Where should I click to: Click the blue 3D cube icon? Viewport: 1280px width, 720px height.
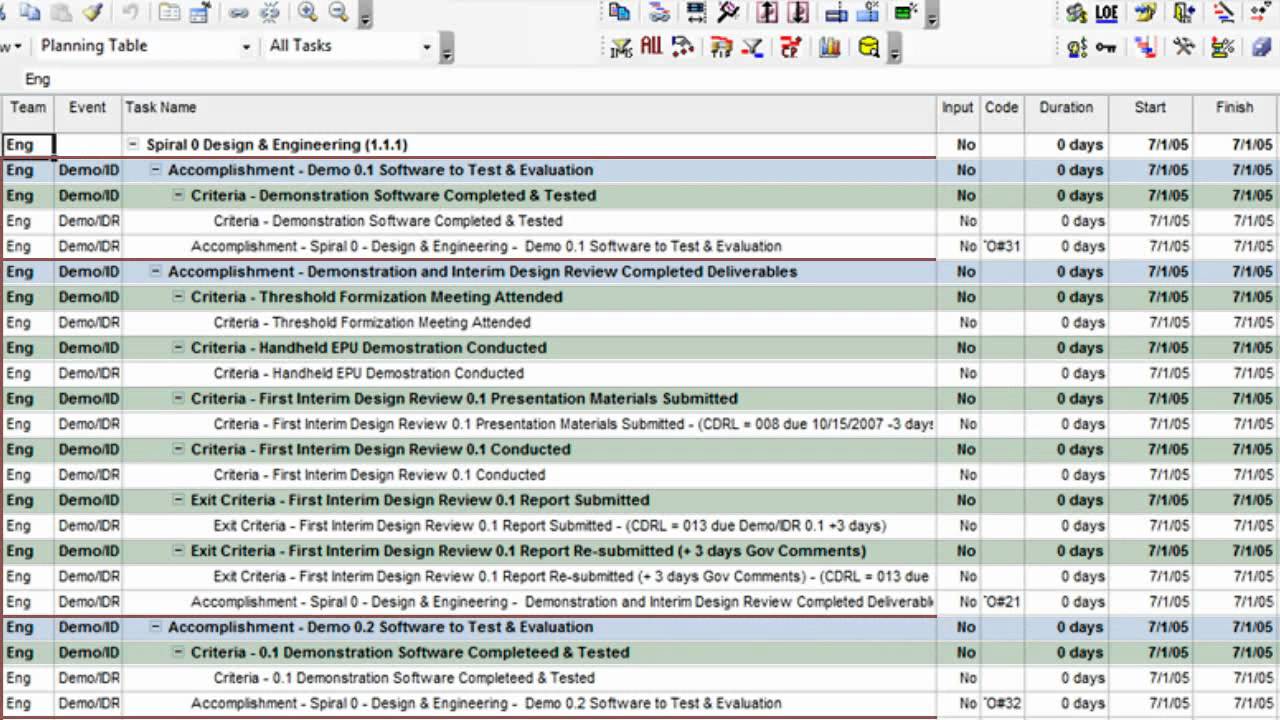point(1260,46)
